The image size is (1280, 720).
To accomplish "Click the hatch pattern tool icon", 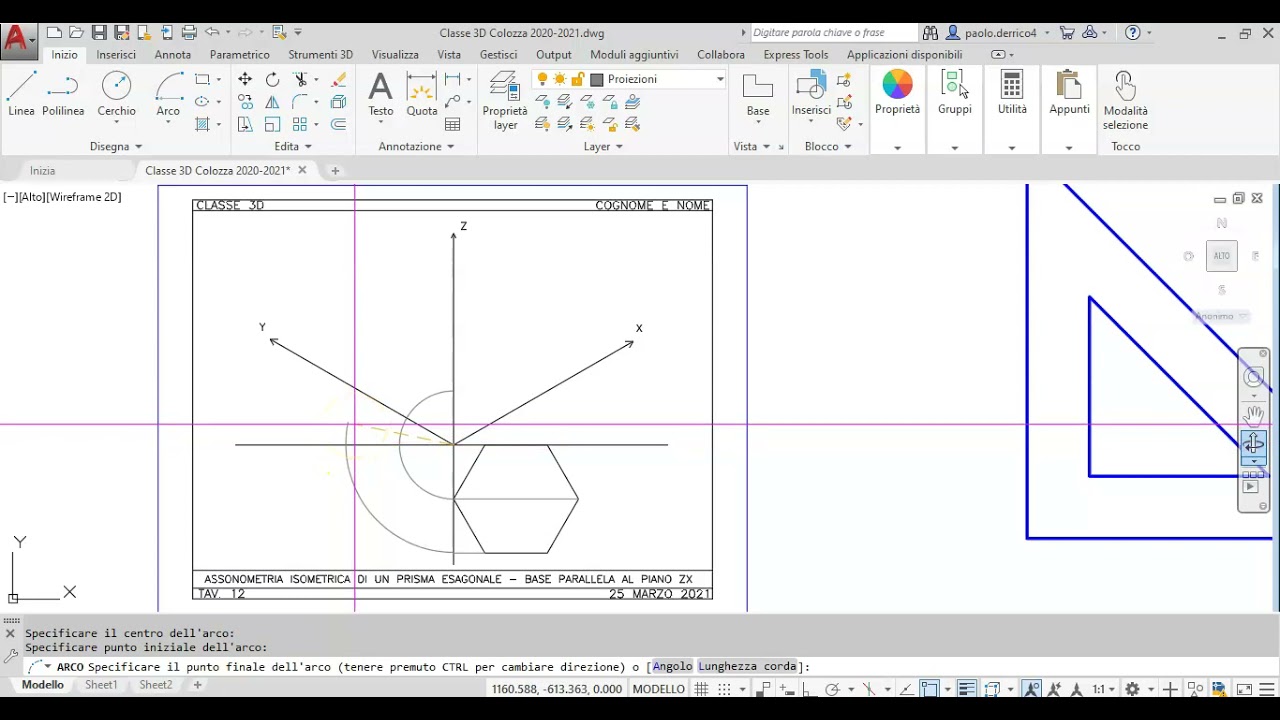I will coord(203,125).
